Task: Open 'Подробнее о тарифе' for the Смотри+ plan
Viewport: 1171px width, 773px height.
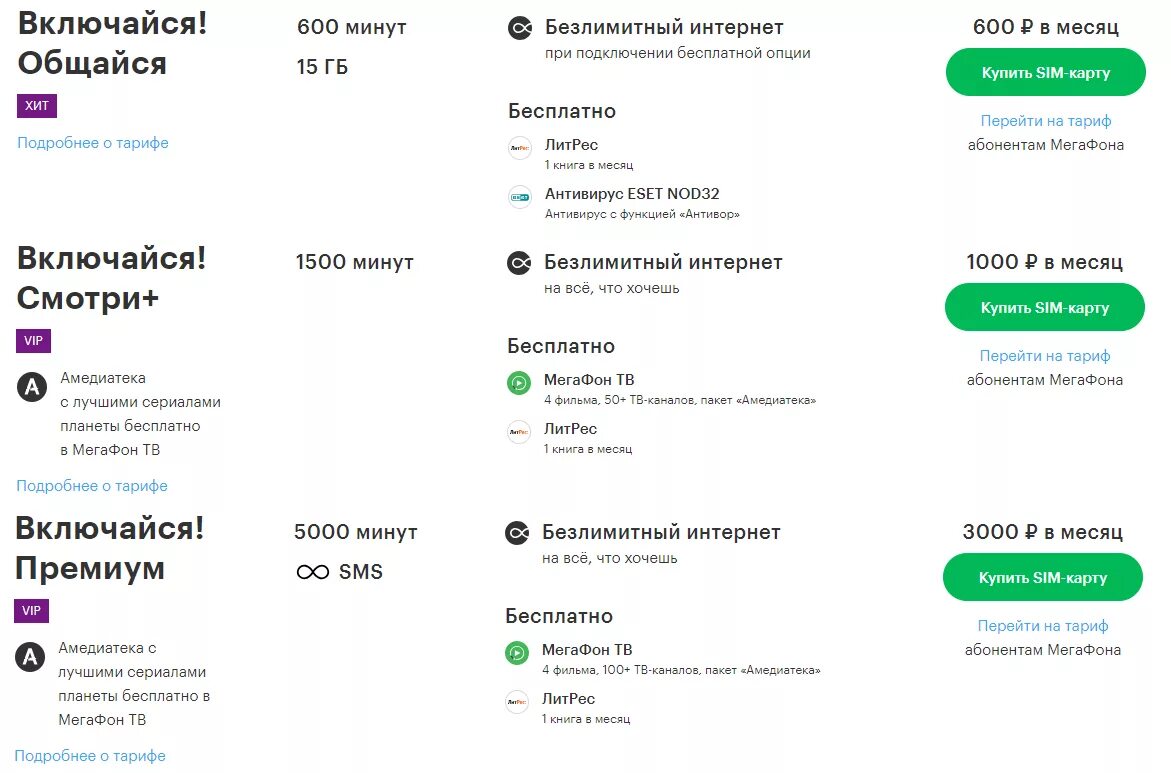Action: (92, 486)
